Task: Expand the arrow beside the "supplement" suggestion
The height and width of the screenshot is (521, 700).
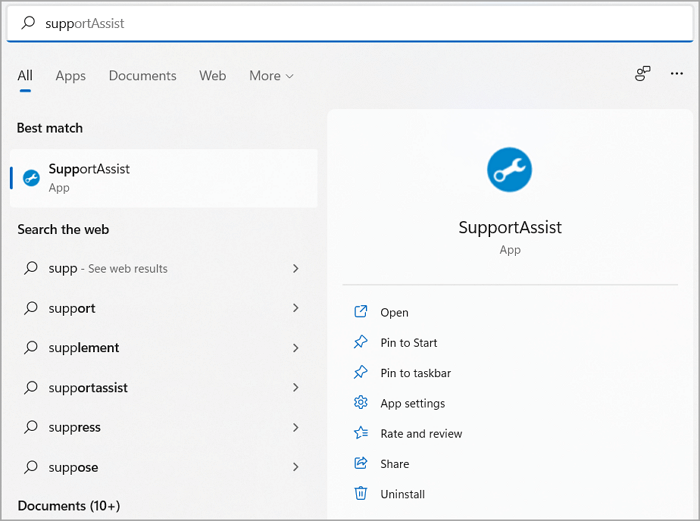Action: click(296, 348)
